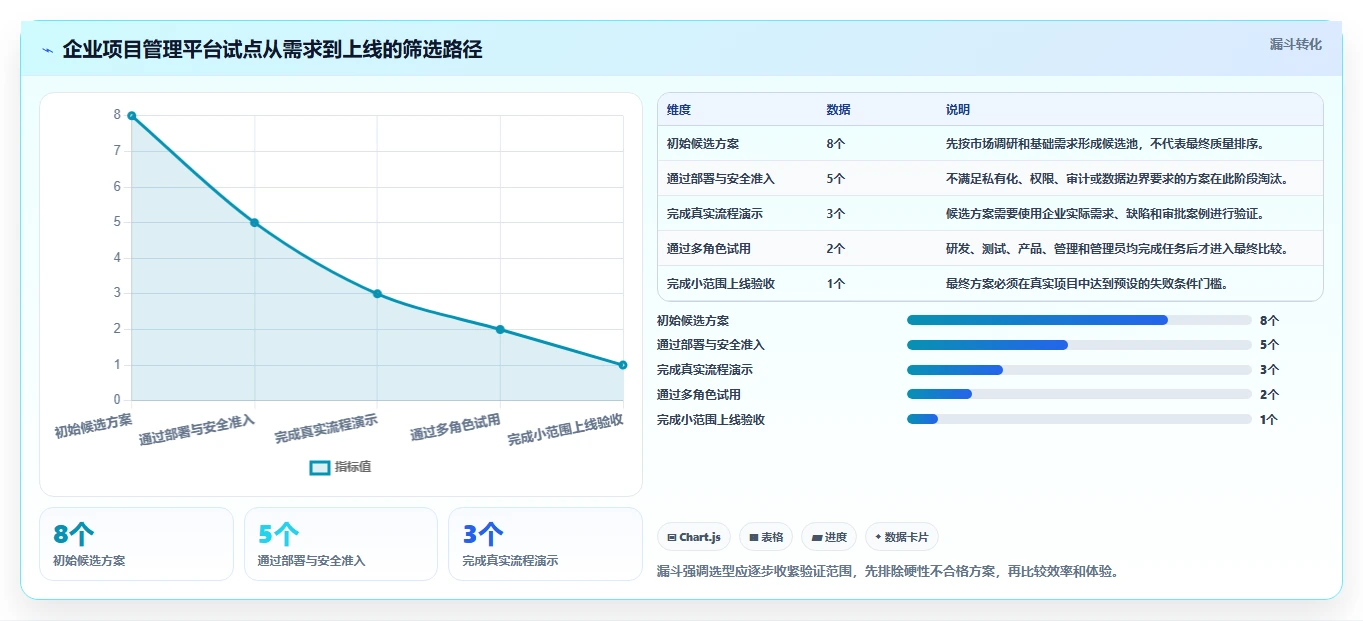Image resolution: width=1363 pixels, height=621 pixels.
Task: Click the 完成真实流程演示 table row name
Action: pyautogui.click(x=715, y=214)
